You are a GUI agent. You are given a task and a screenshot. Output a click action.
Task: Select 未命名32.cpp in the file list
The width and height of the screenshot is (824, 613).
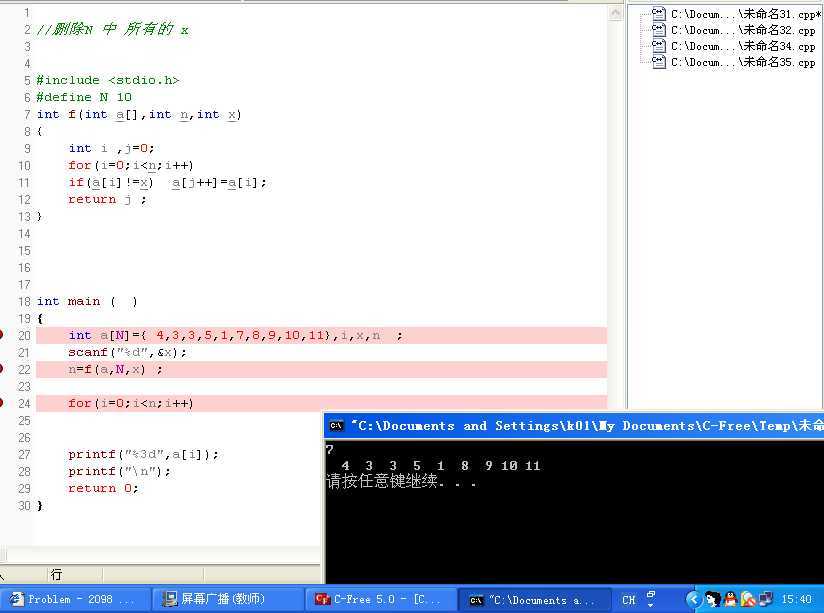click(742, 30)
